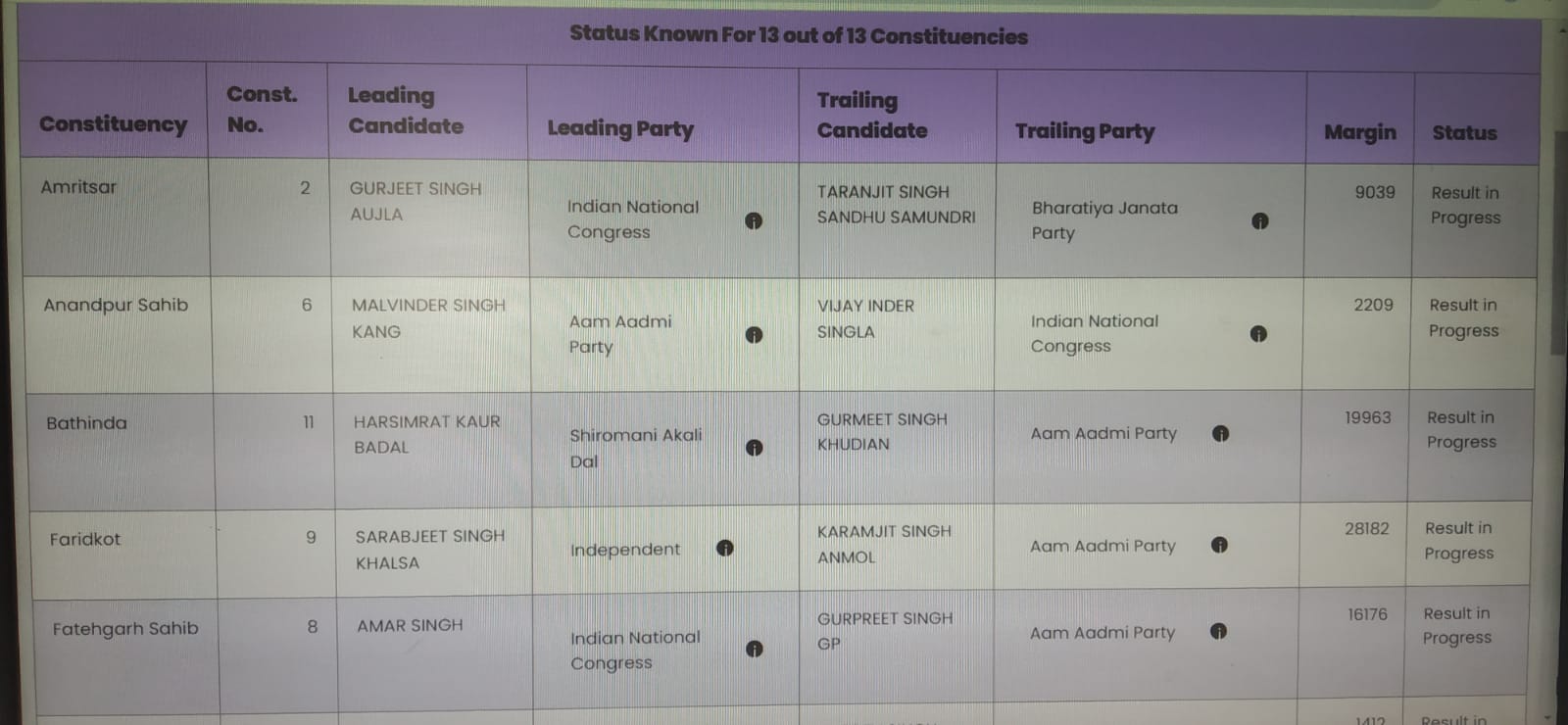
Task: Open info icon for Bathinda trailing Aam Aadmi Party
Action: coord(1220,433)
